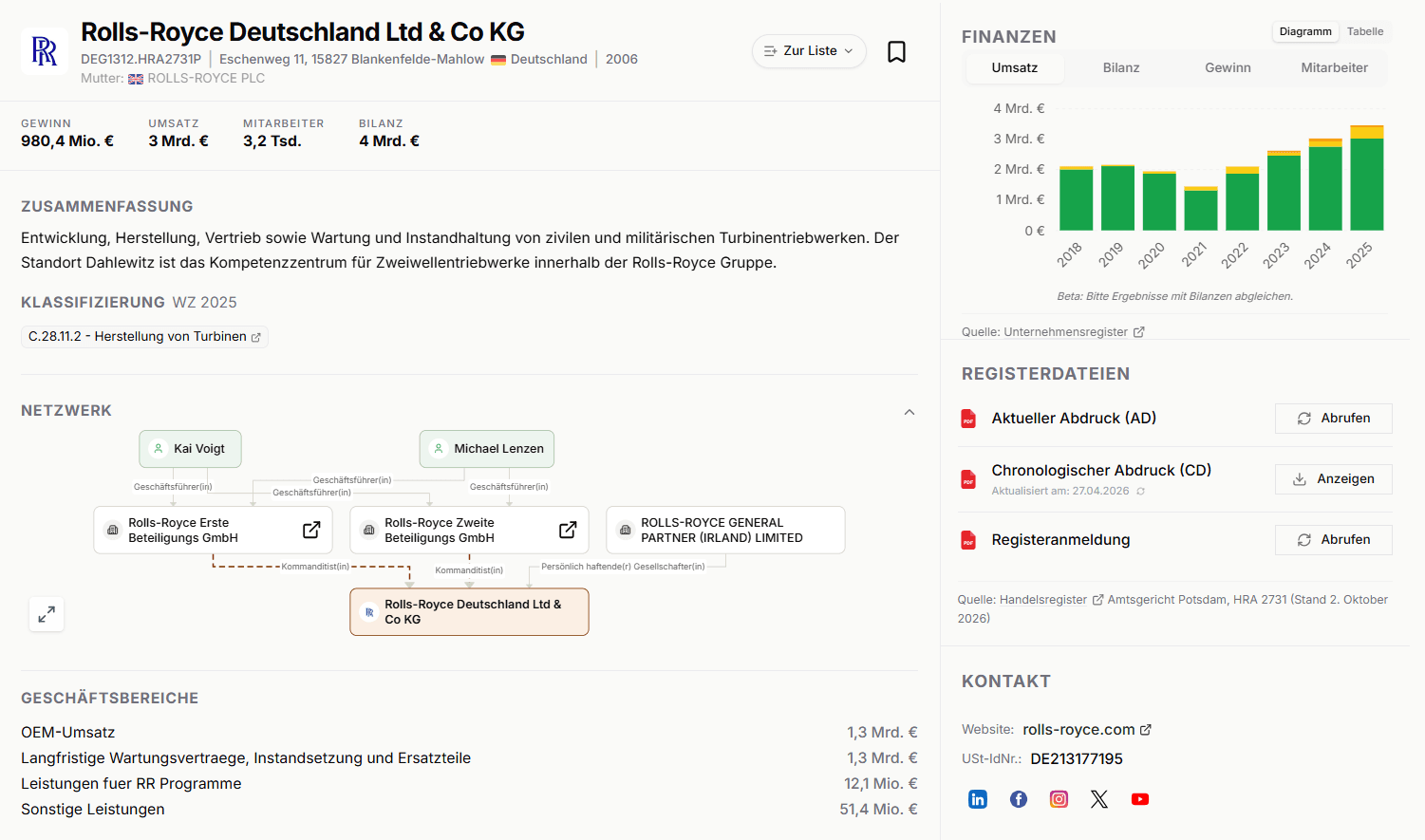Switch chart view to Tabelle

[x=1365, y=32]
